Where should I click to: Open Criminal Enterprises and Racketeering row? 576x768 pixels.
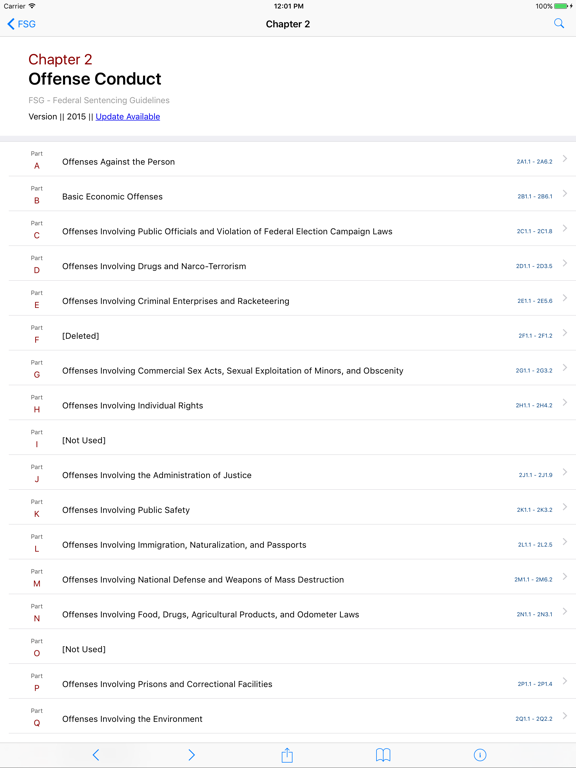click(288, 298)
